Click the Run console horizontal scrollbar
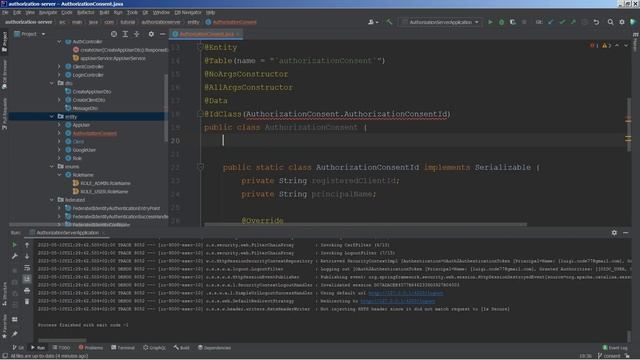The width and height of the screenshot is (640, 360). click(x=62, y=340)
